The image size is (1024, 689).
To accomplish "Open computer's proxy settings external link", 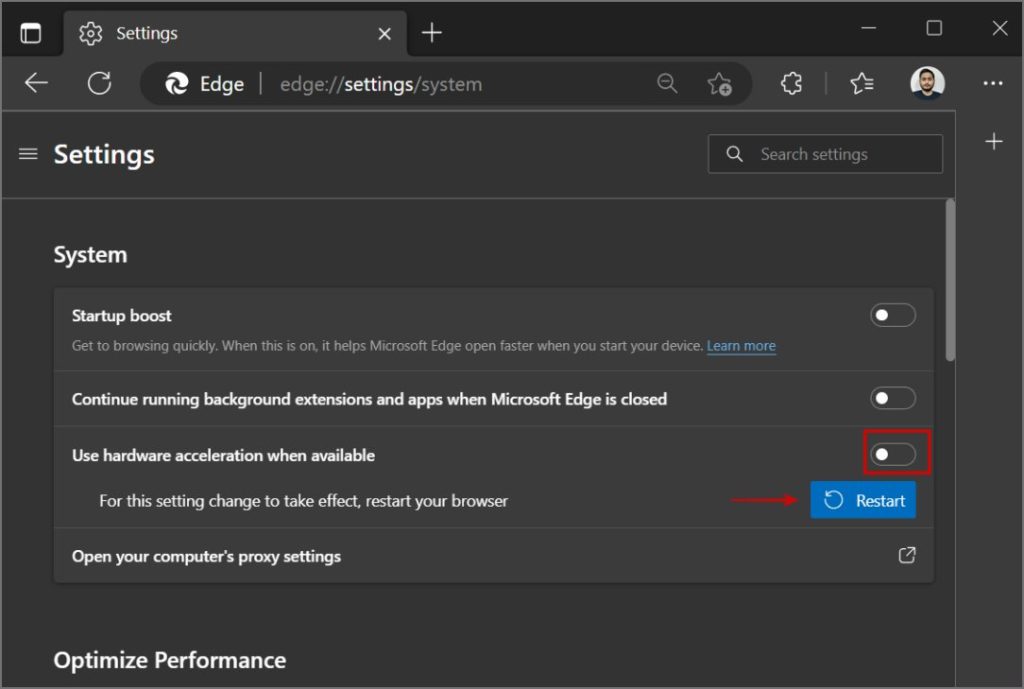I will pos(907,555).
